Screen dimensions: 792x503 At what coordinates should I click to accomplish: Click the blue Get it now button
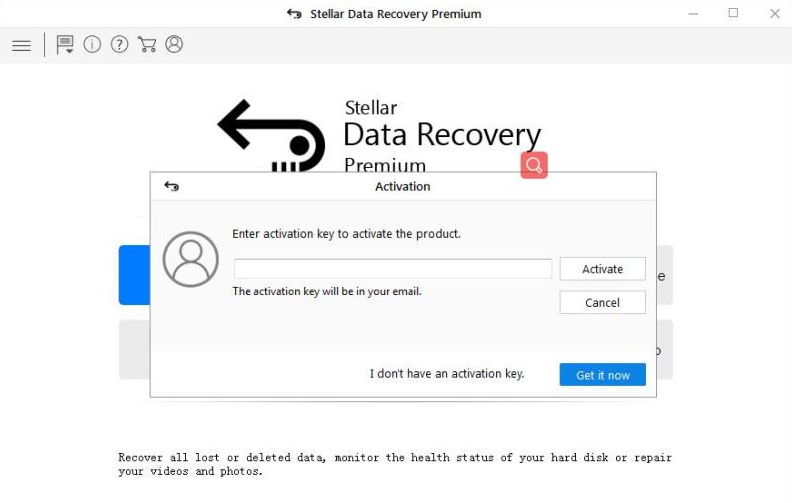[602, 375]
